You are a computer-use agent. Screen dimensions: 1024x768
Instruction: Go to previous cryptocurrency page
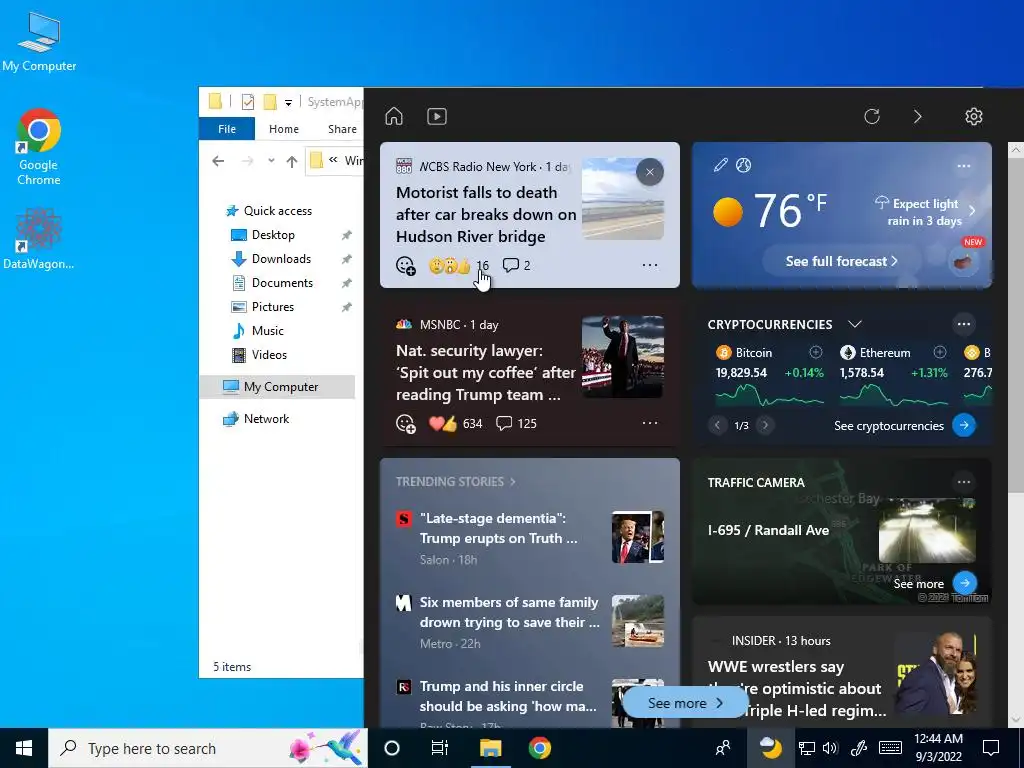[717, 426]
